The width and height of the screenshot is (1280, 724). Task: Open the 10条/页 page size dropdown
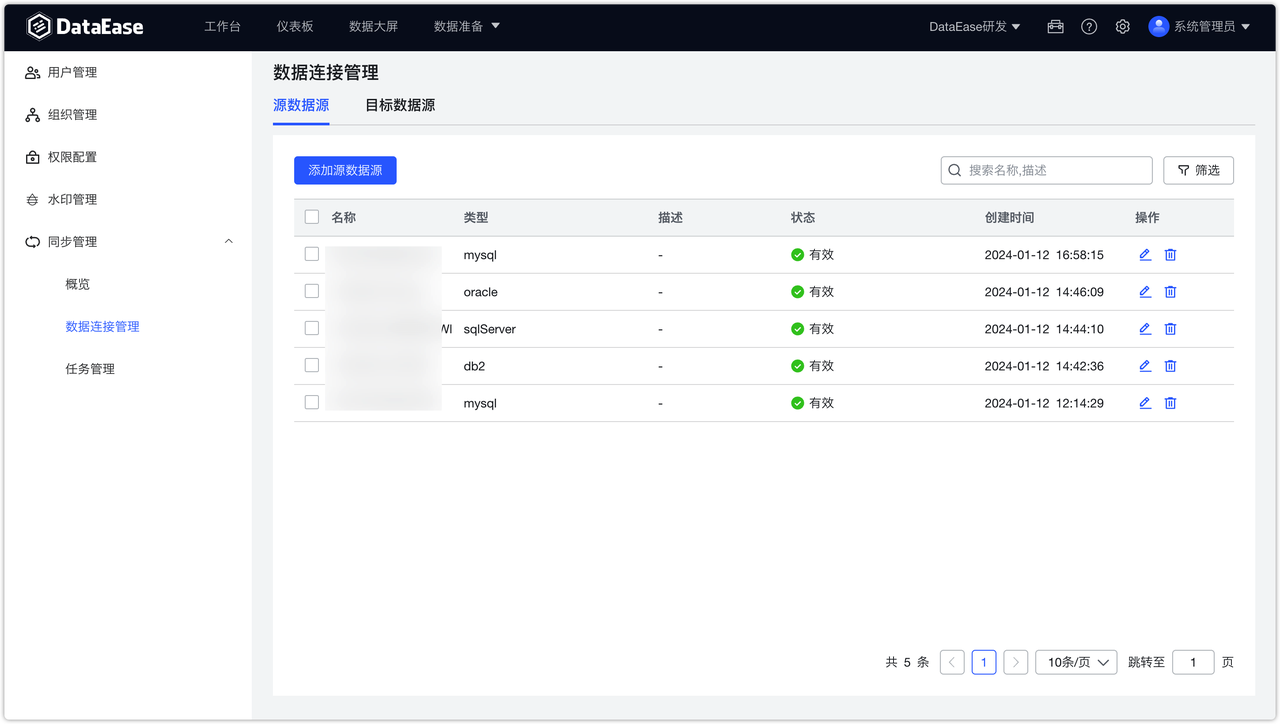(1076, 662)
